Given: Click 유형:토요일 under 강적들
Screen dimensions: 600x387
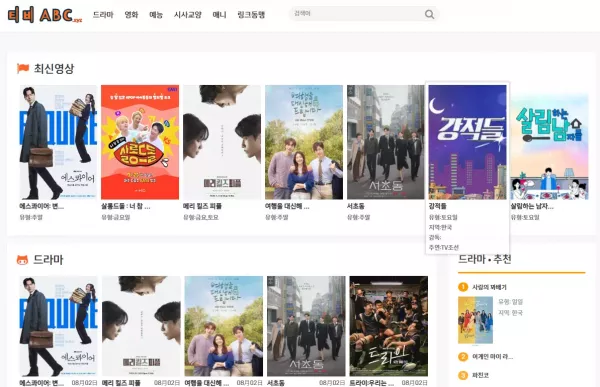Looking at the screenshot, I should [x=443, y=217].
